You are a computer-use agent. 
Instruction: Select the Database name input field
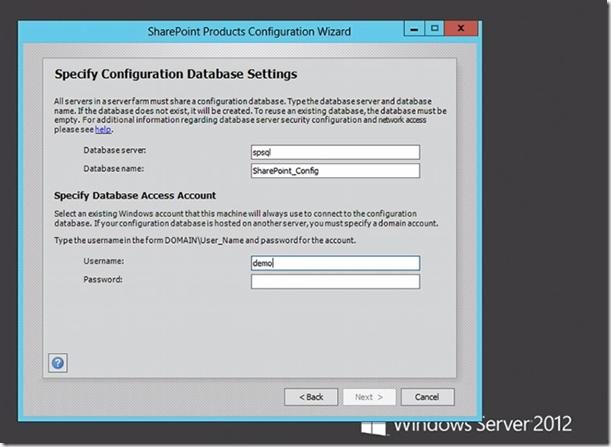click(335, 171)
